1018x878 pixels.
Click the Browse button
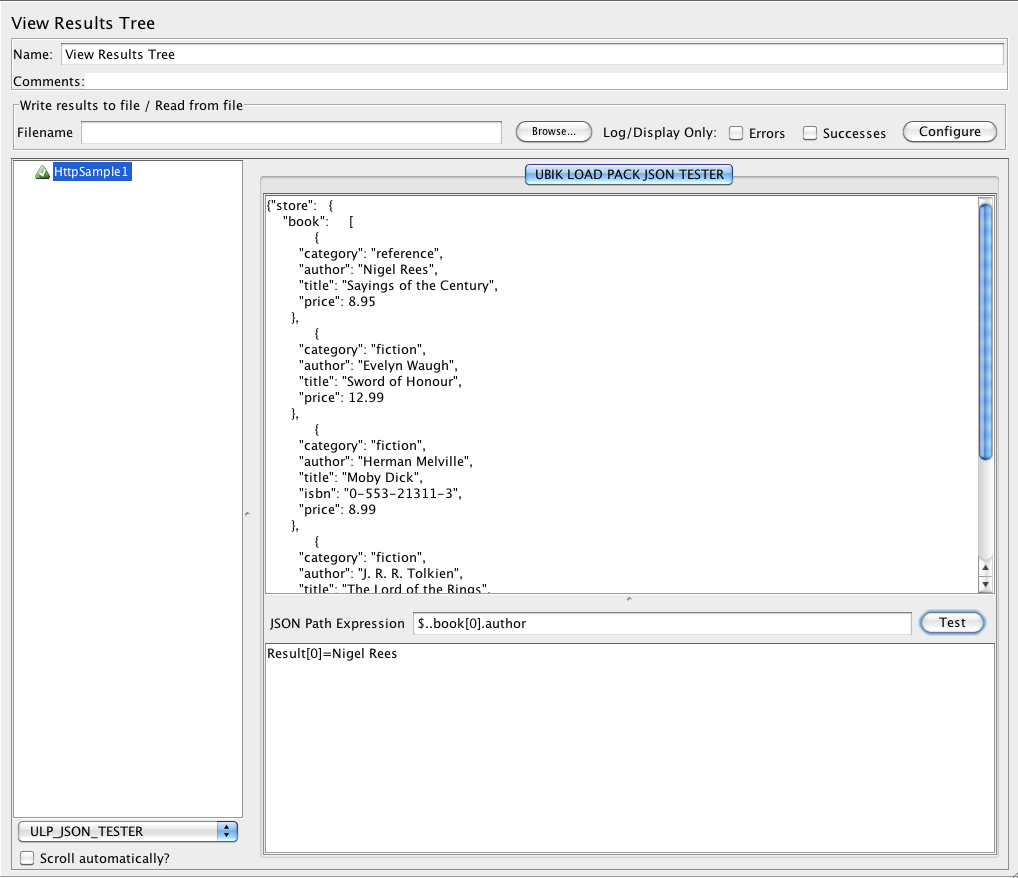553,132
